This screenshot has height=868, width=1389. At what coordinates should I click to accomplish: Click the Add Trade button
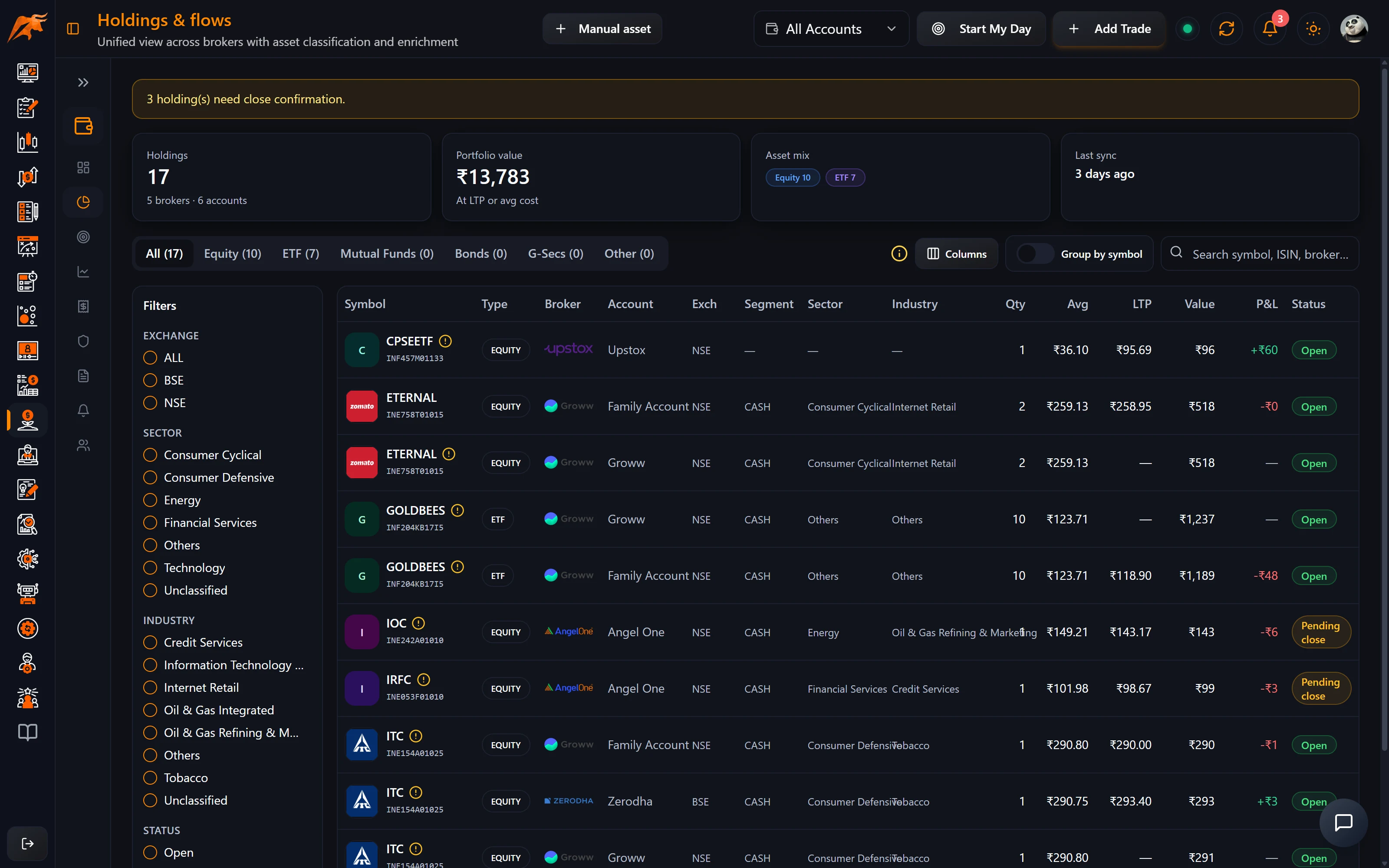[1109, 29]
